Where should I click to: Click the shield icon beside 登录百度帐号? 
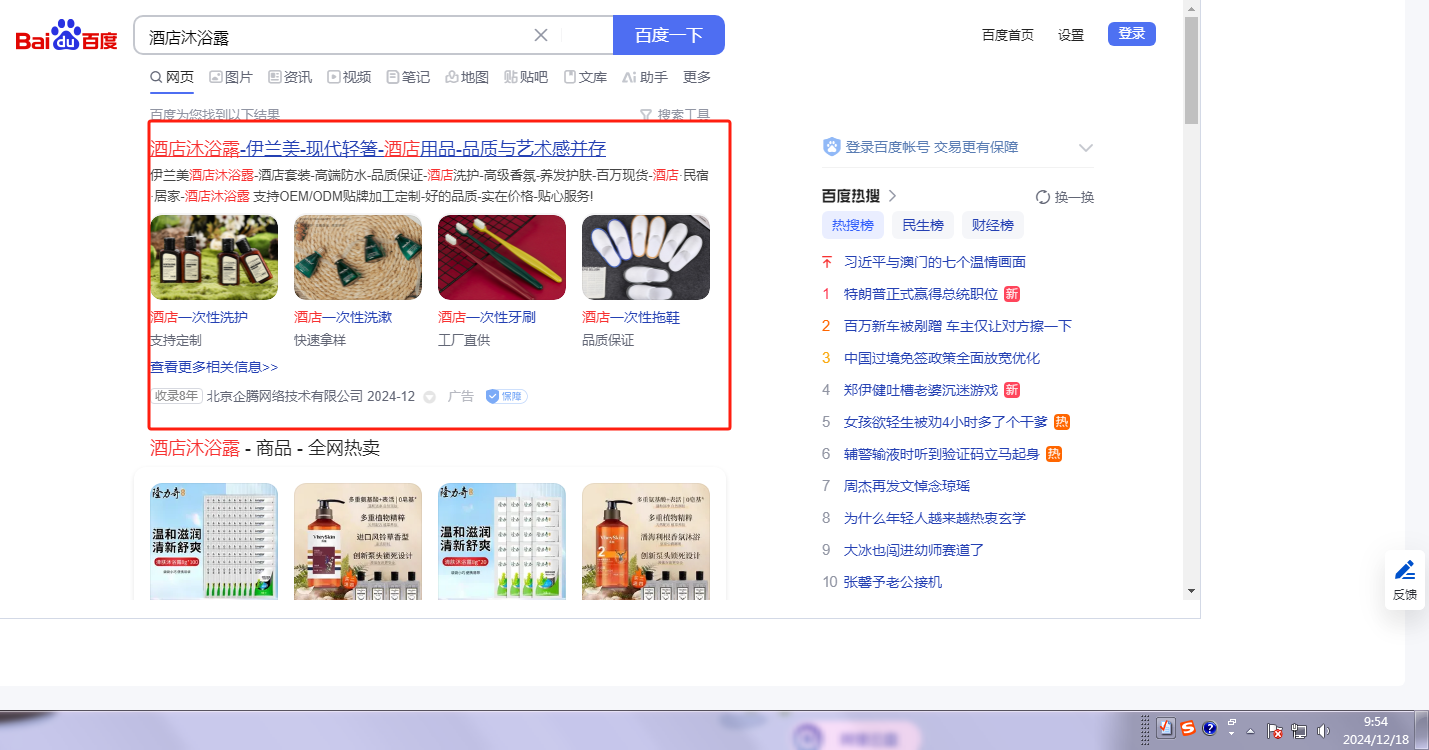[x=832, y=147]
